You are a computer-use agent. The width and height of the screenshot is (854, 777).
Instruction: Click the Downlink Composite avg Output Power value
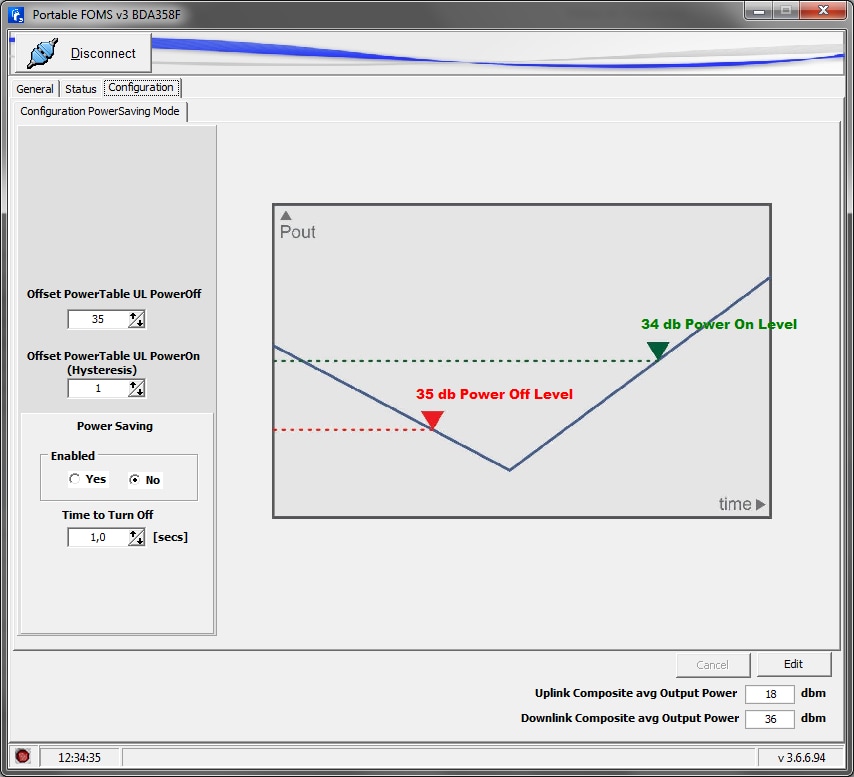point(770,719)
